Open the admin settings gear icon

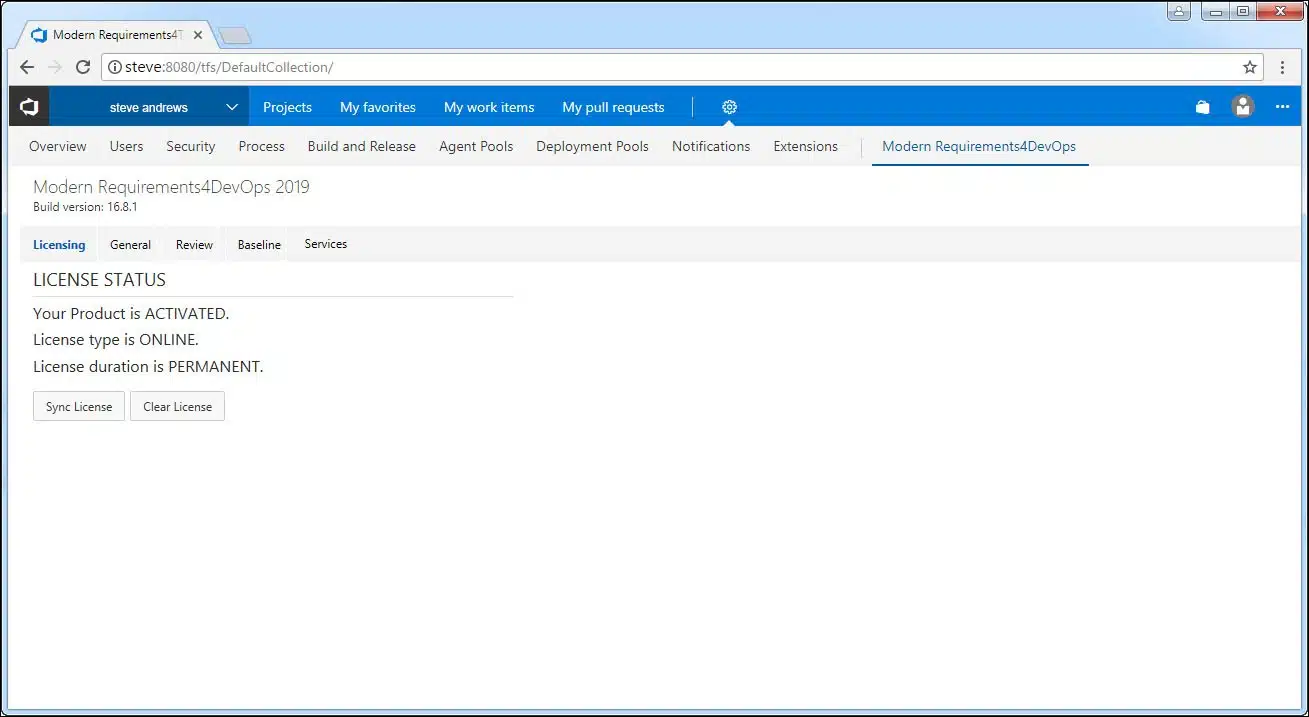pos(729,107)
